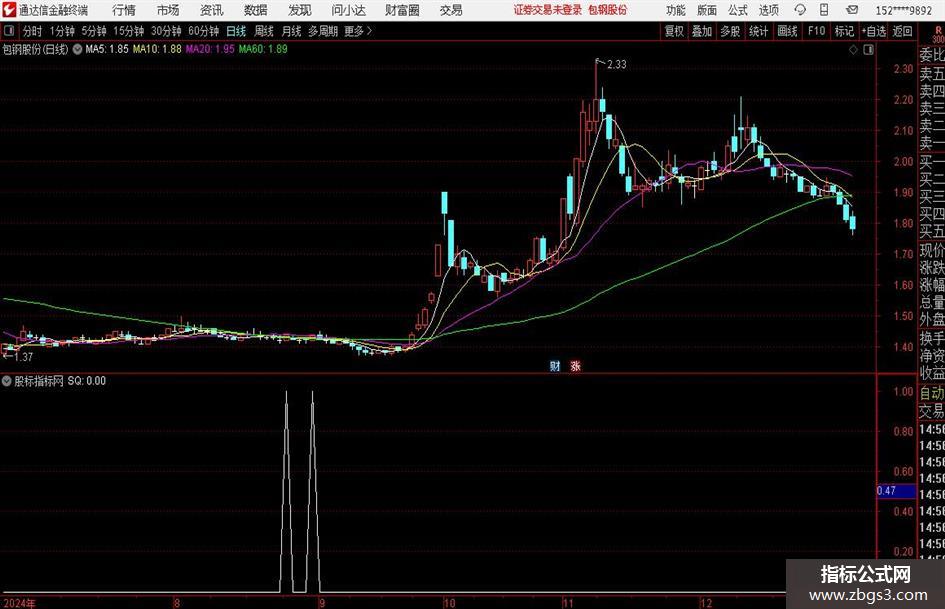Open the 行情 menu
The height and width of the screenshot is (609, 945).
click(124, 10)
